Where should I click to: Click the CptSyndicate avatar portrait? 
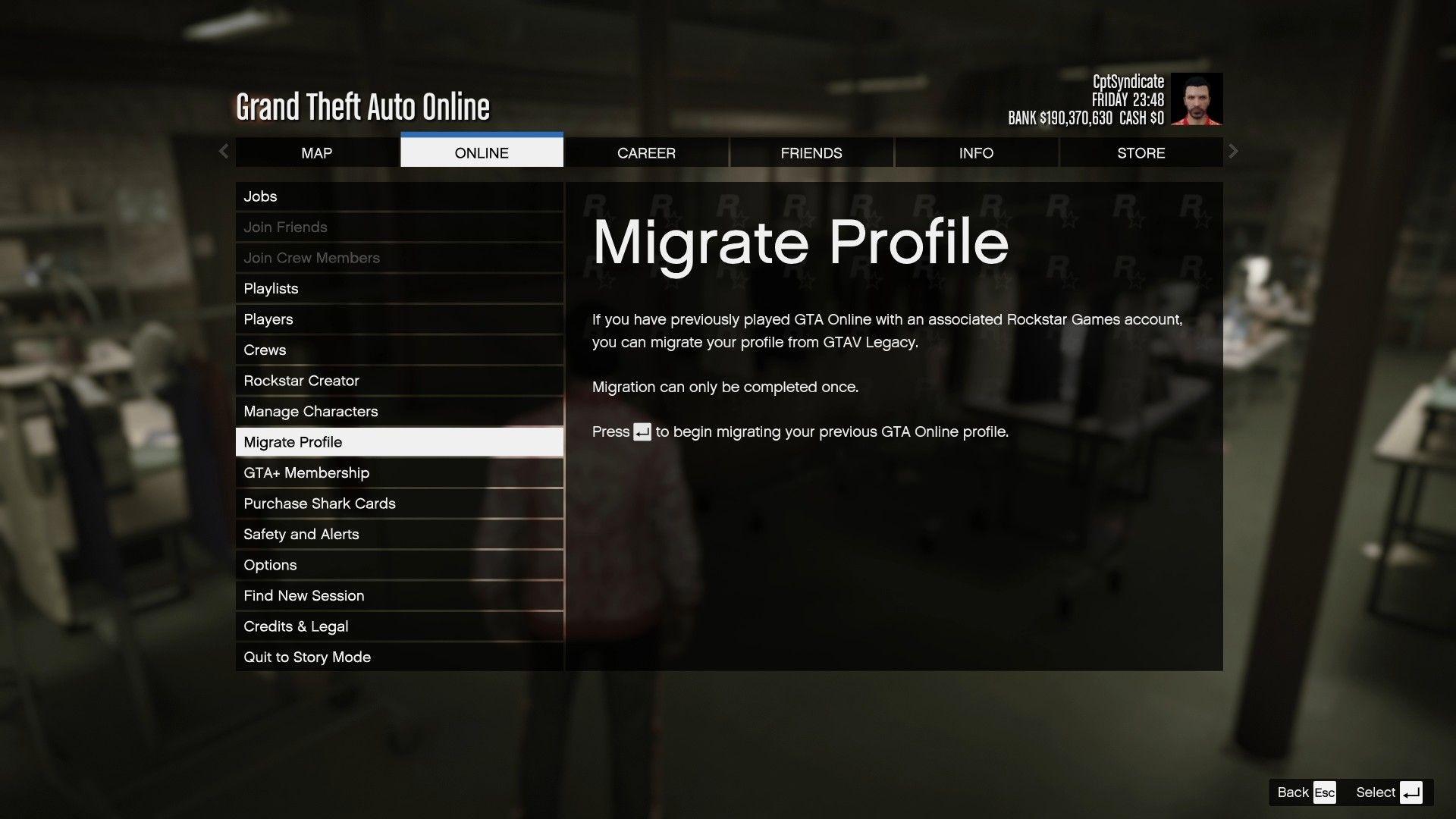click(1197, 99)
